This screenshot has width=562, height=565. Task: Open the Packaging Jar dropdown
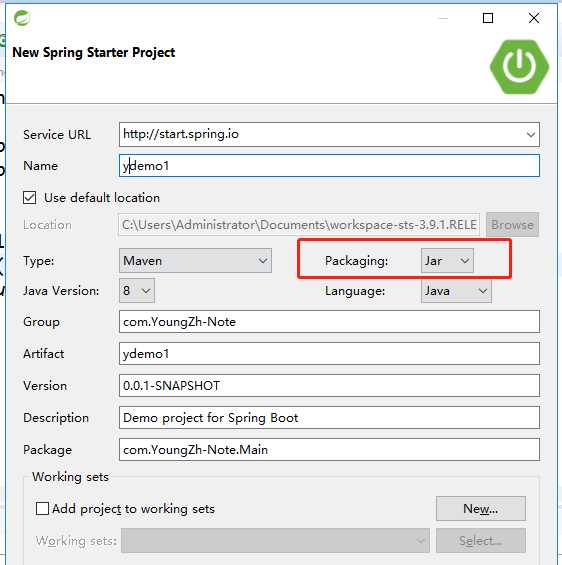pos(447,261)
